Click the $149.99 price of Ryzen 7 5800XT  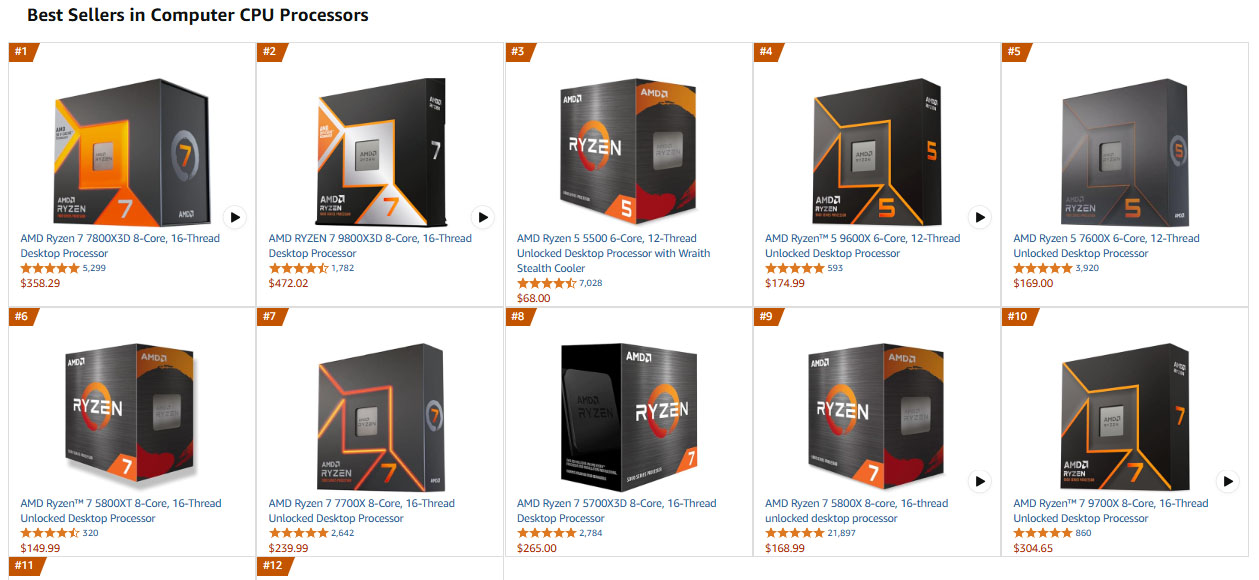40,548
